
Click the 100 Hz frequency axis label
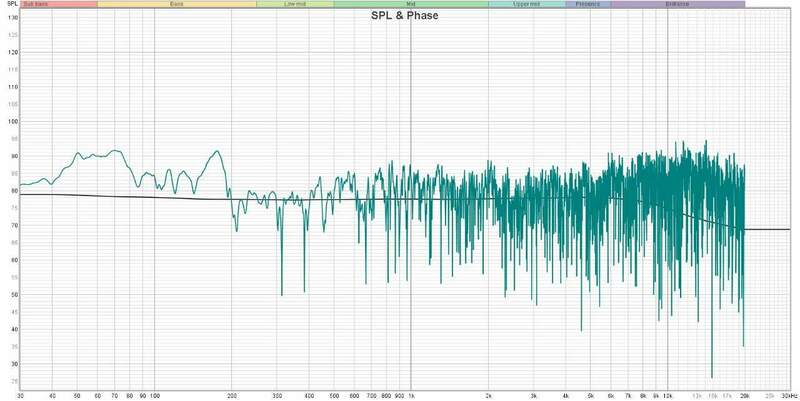[154, 396]
